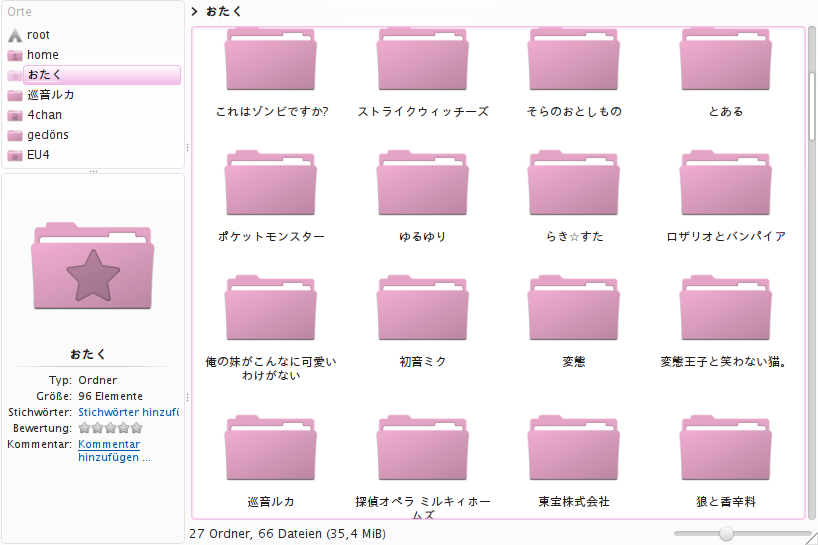The width and height of the screenshot is (818, 545).
Task: Select the 探偵オペラ ミルキィホームズ folder icon
Action: point(423,447)
